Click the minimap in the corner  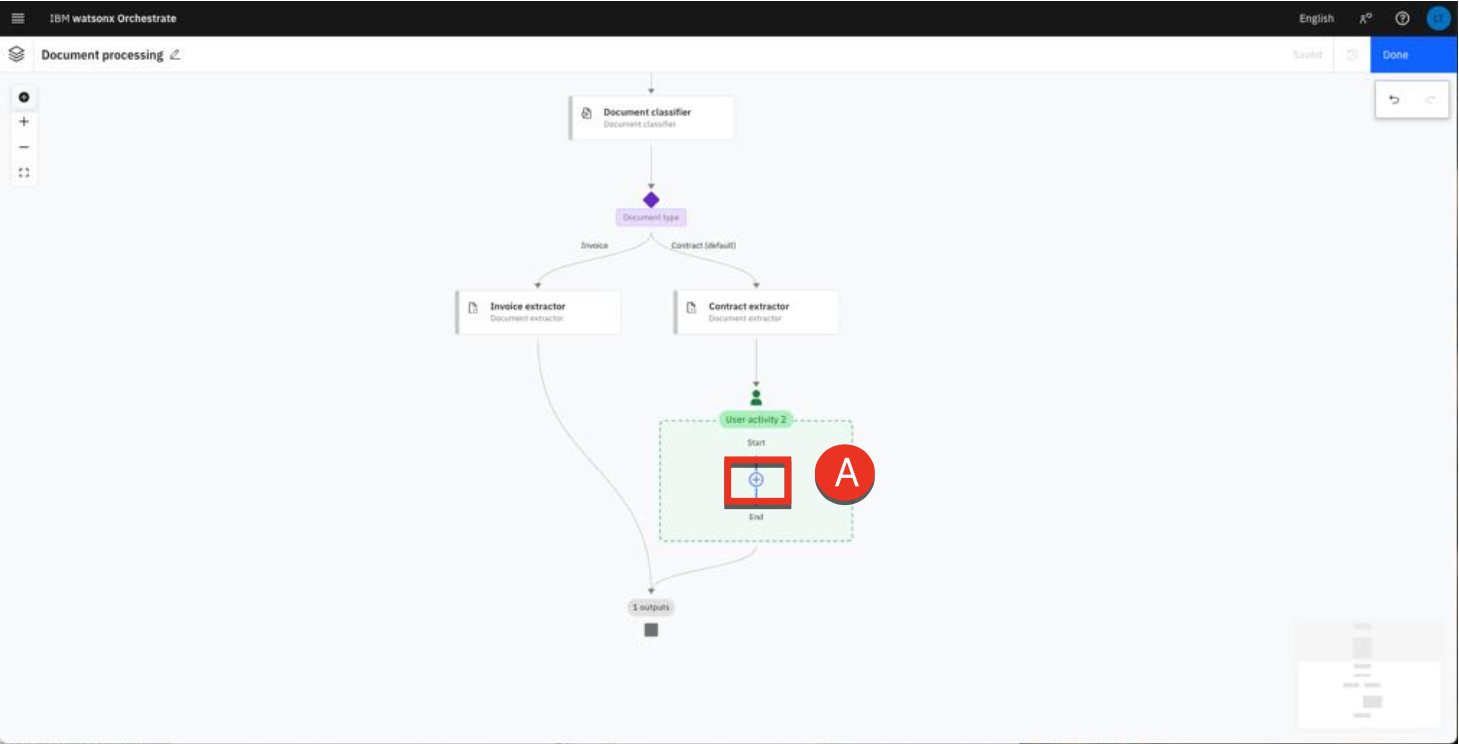(1369, 673)
